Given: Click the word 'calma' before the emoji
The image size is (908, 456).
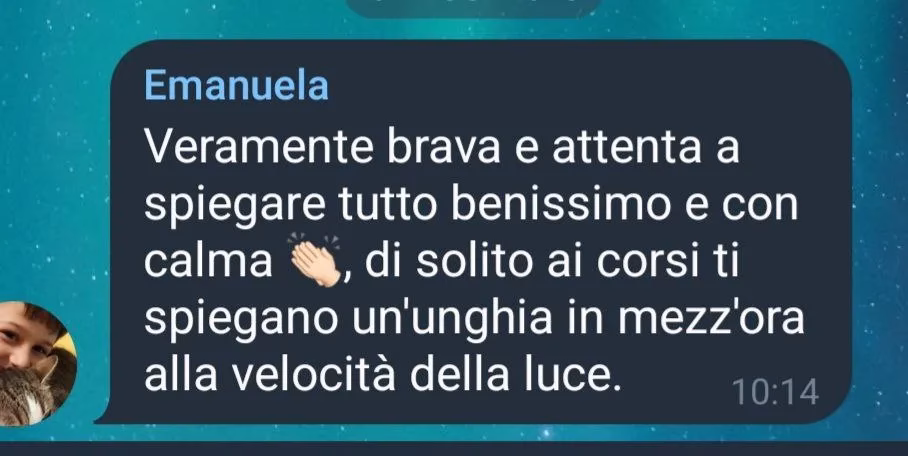Looking at the screenshot, I should (x=208, y=262).
